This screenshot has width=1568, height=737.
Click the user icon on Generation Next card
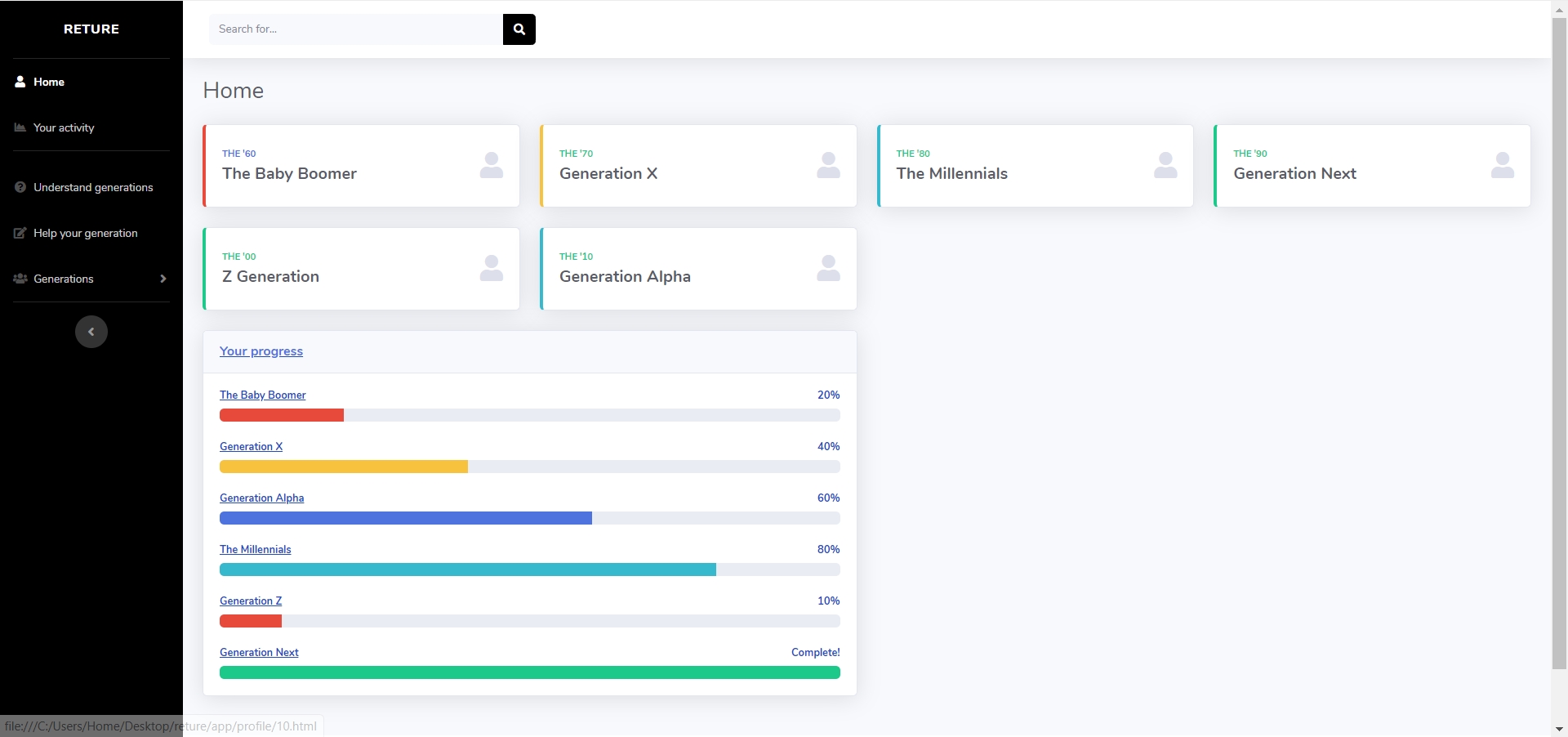1502,165
